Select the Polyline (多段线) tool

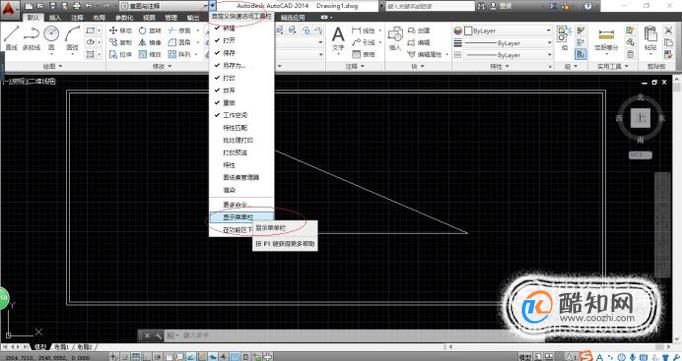click(31, 38)
